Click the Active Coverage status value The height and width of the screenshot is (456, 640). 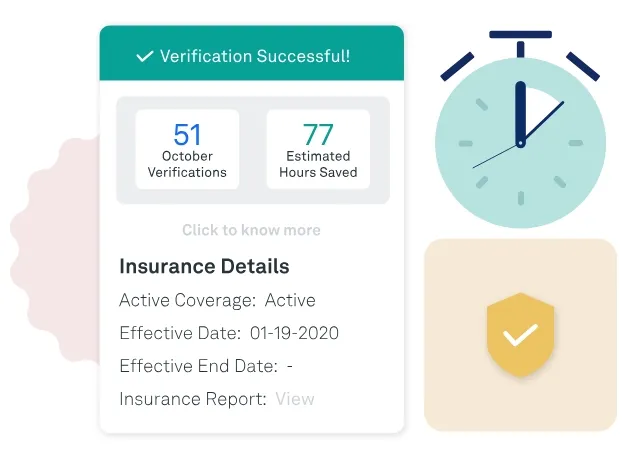point(290,300)
